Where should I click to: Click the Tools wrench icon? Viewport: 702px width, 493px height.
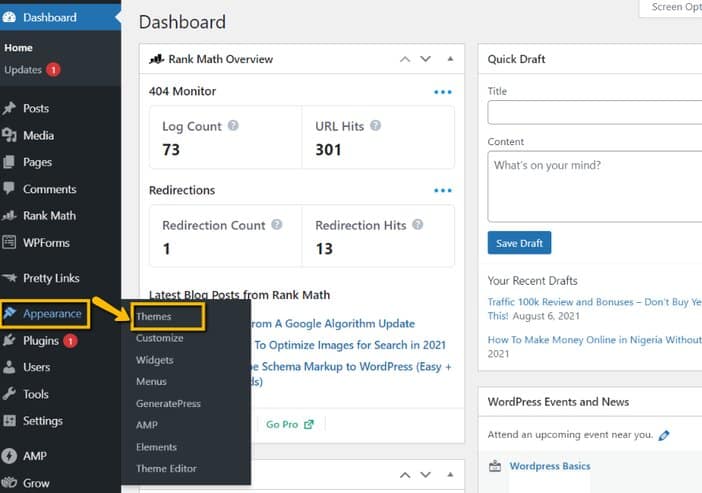9,394
